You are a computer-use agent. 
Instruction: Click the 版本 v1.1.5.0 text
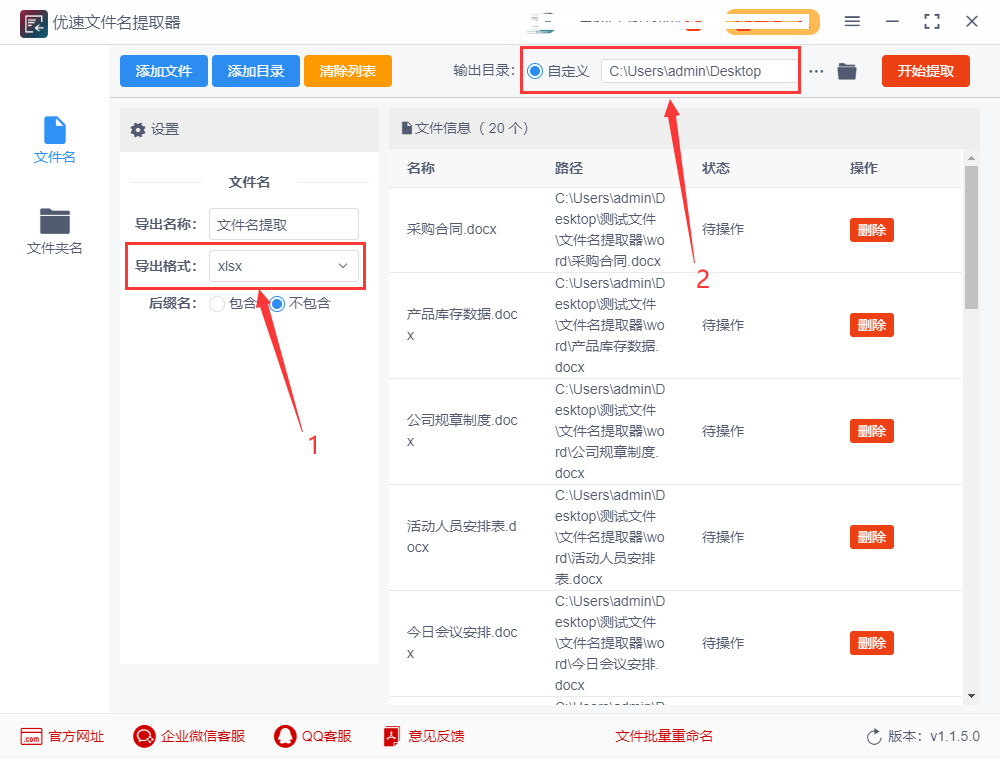[x=934, y=736]
